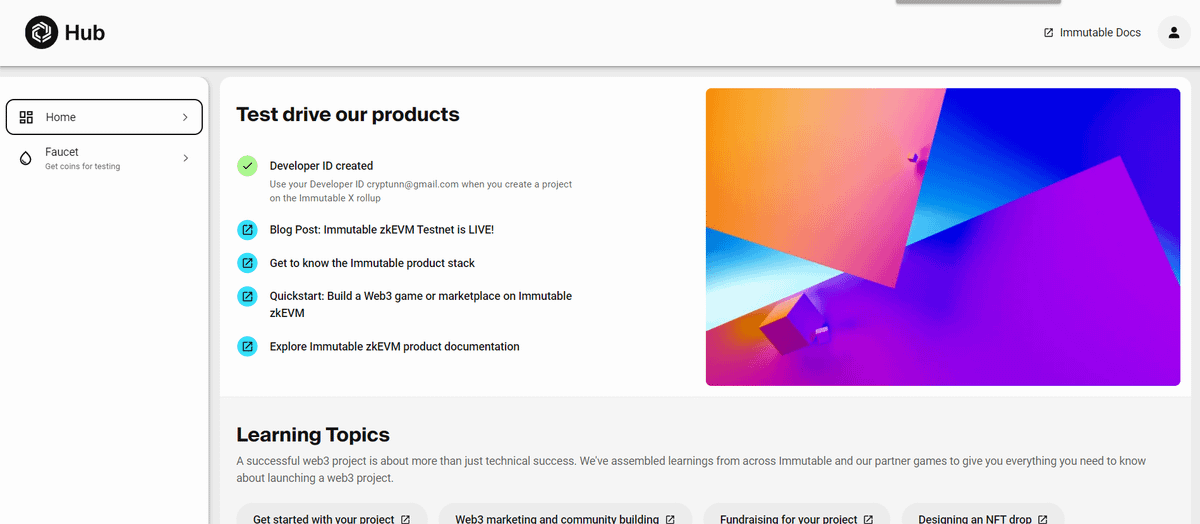1200x524 pixels.
Task: Click icon next to Get to know product stack
Action: coord(247,263)
